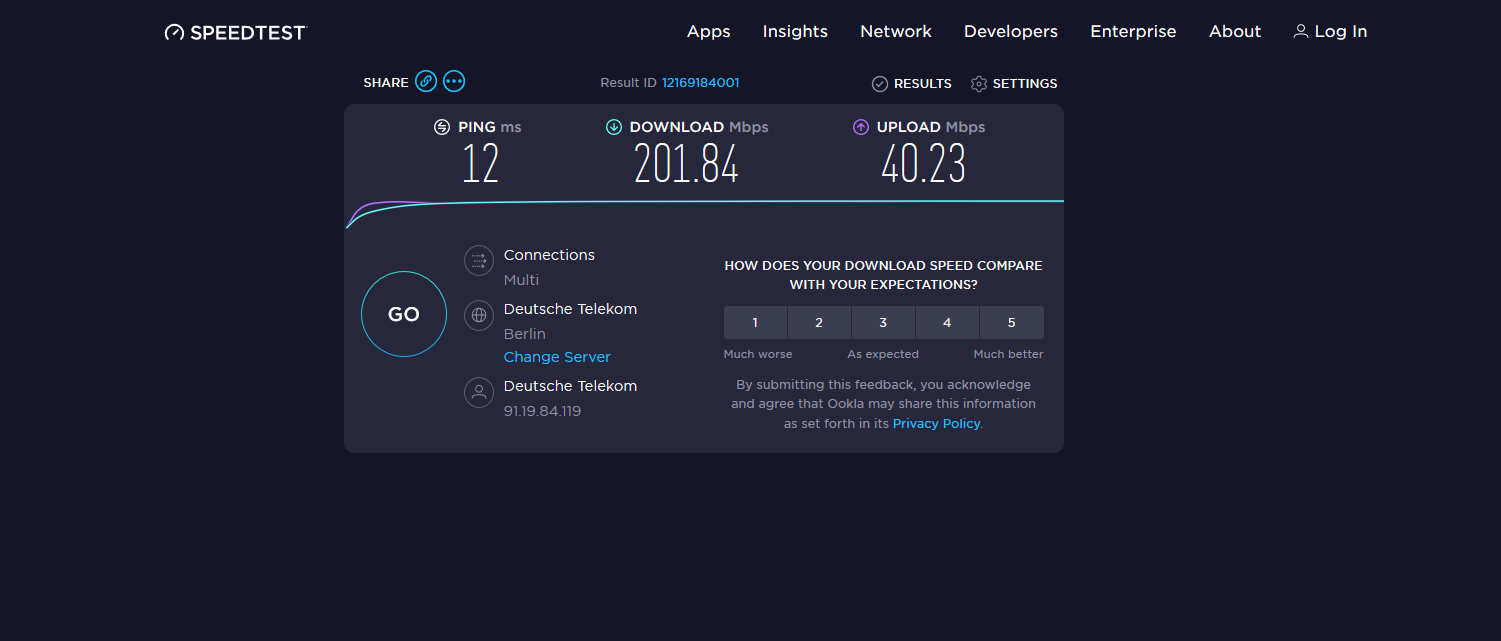Rate download speed 1 (much worse)
This screenshot has width=1501, height=641.
coord(755,322)
